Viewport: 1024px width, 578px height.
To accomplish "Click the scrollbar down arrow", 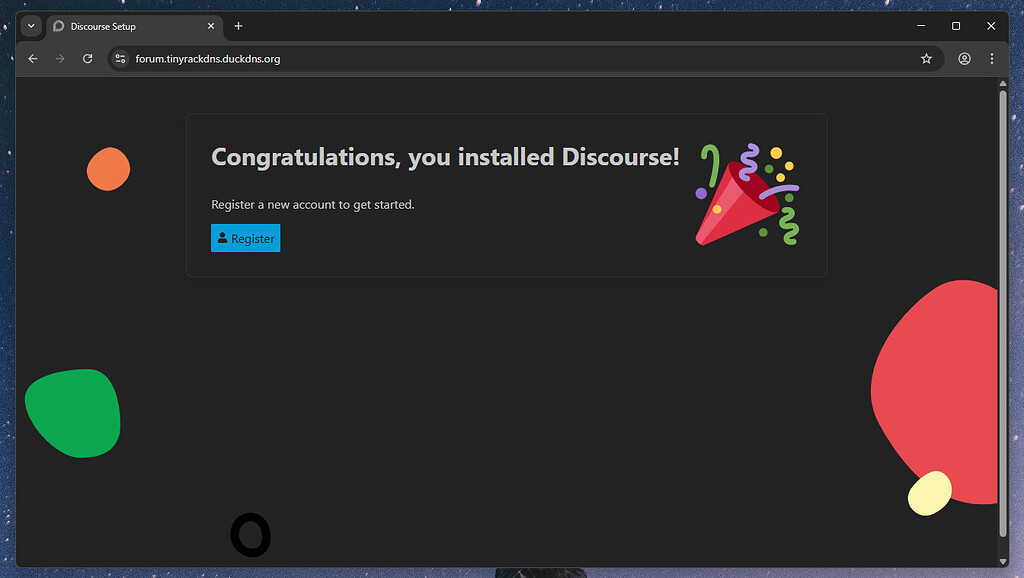I will pos(1003,559).
